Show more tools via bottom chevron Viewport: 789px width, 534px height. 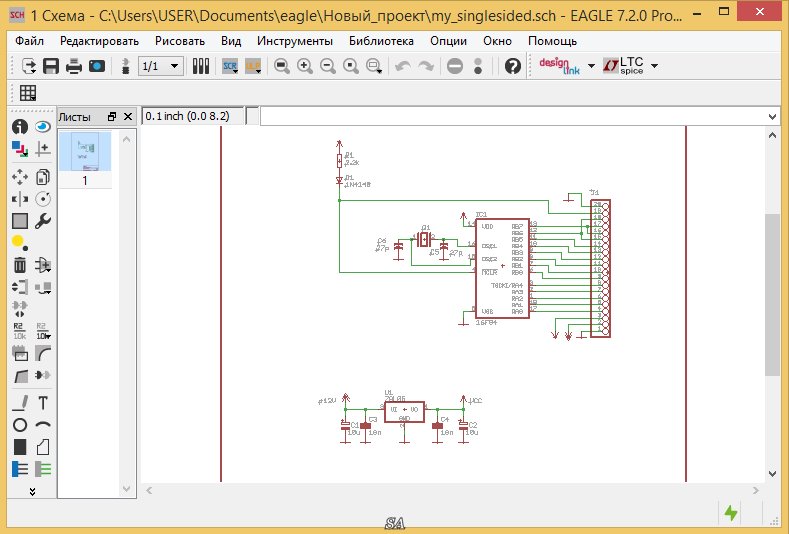pos(32,491)
